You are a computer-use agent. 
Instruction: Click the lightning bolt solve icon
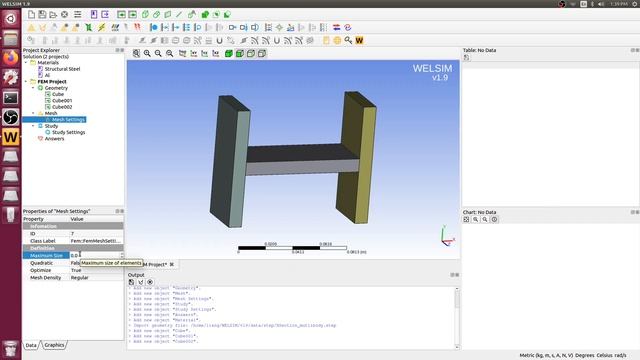[102, 28]
